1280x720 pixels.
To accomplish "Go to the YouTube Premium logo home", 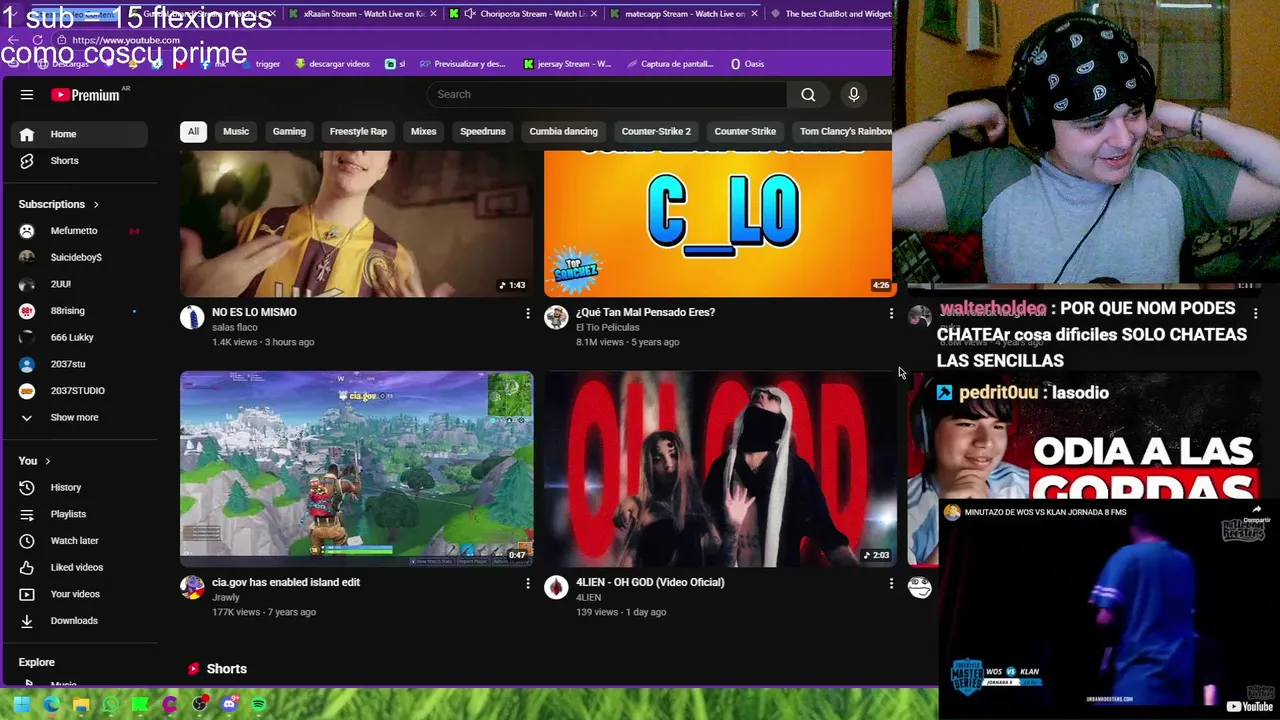I will click(x=86, y=95).
